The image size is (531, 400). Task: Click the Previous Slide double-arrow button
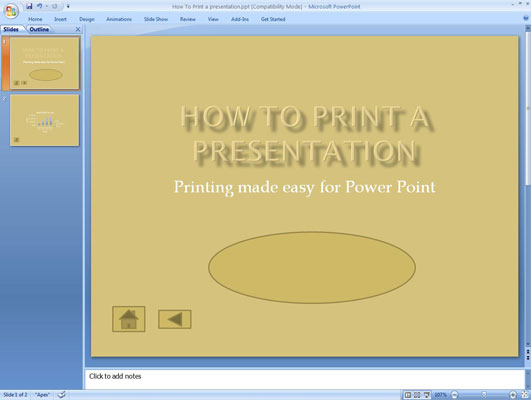click(528, 352)
